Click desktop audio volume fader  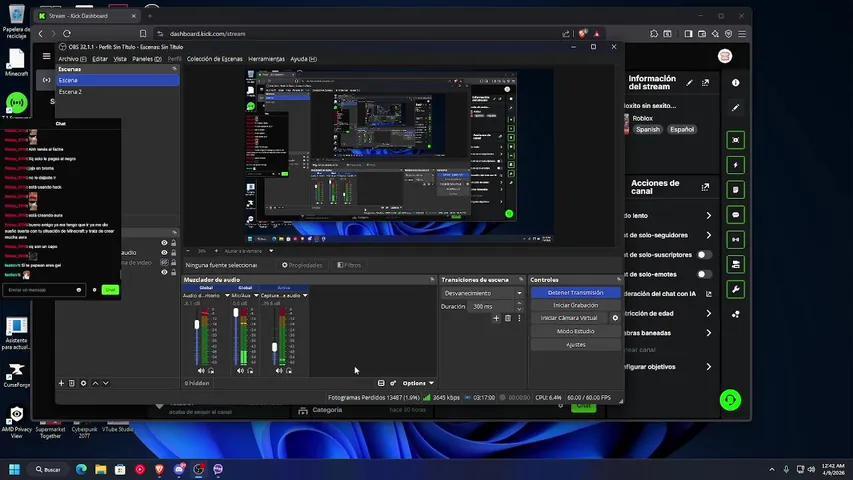197,324
